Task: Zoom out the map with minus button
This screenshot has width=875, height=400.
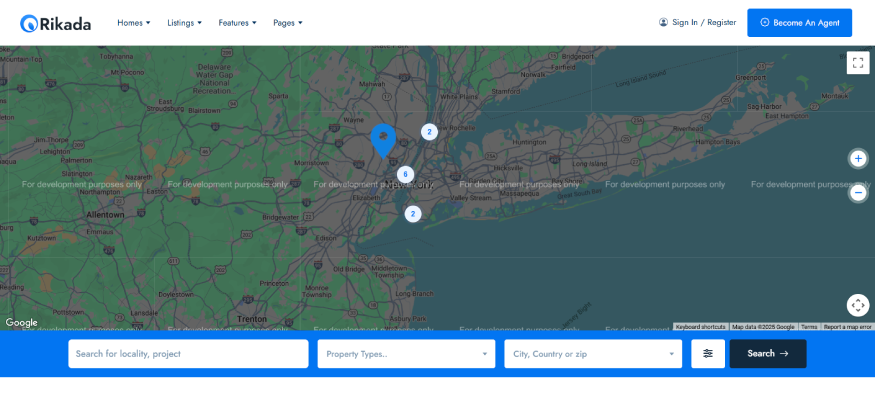Action: [857, 192]
